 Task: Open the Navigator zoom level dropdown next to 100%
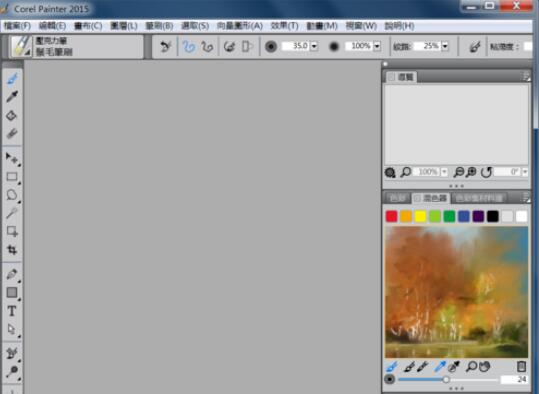pyautogui.click(x=444, y=172)
